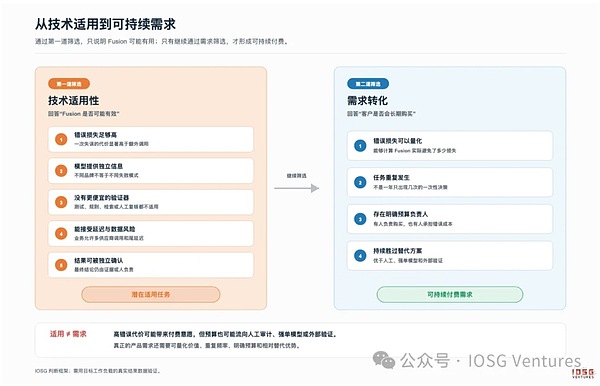Click the 可持续付费需求 pill button
The height and width of the screenshot is (386, 600).
[450, 295]
